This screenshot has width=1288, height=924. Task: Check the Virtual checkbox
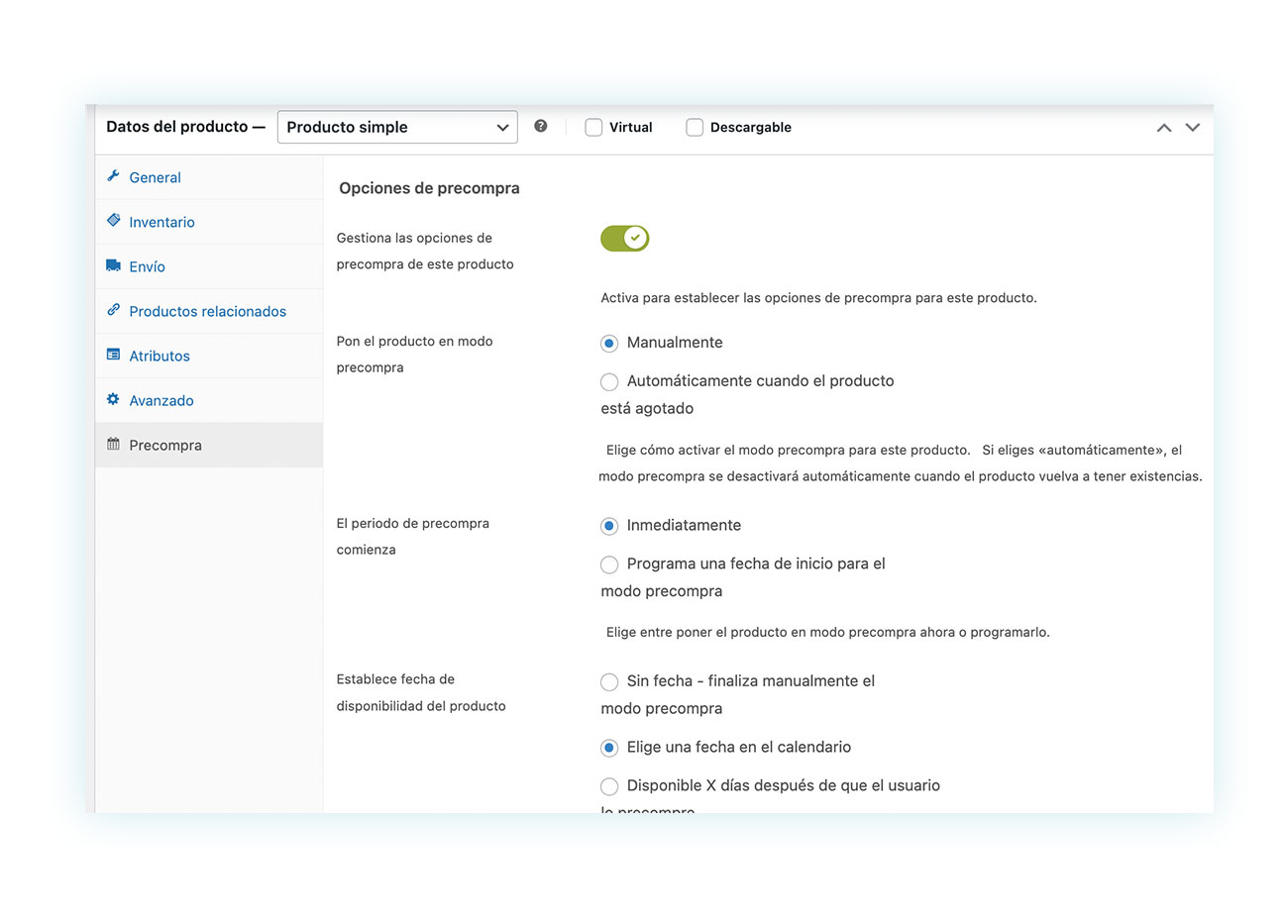[593, 127]
